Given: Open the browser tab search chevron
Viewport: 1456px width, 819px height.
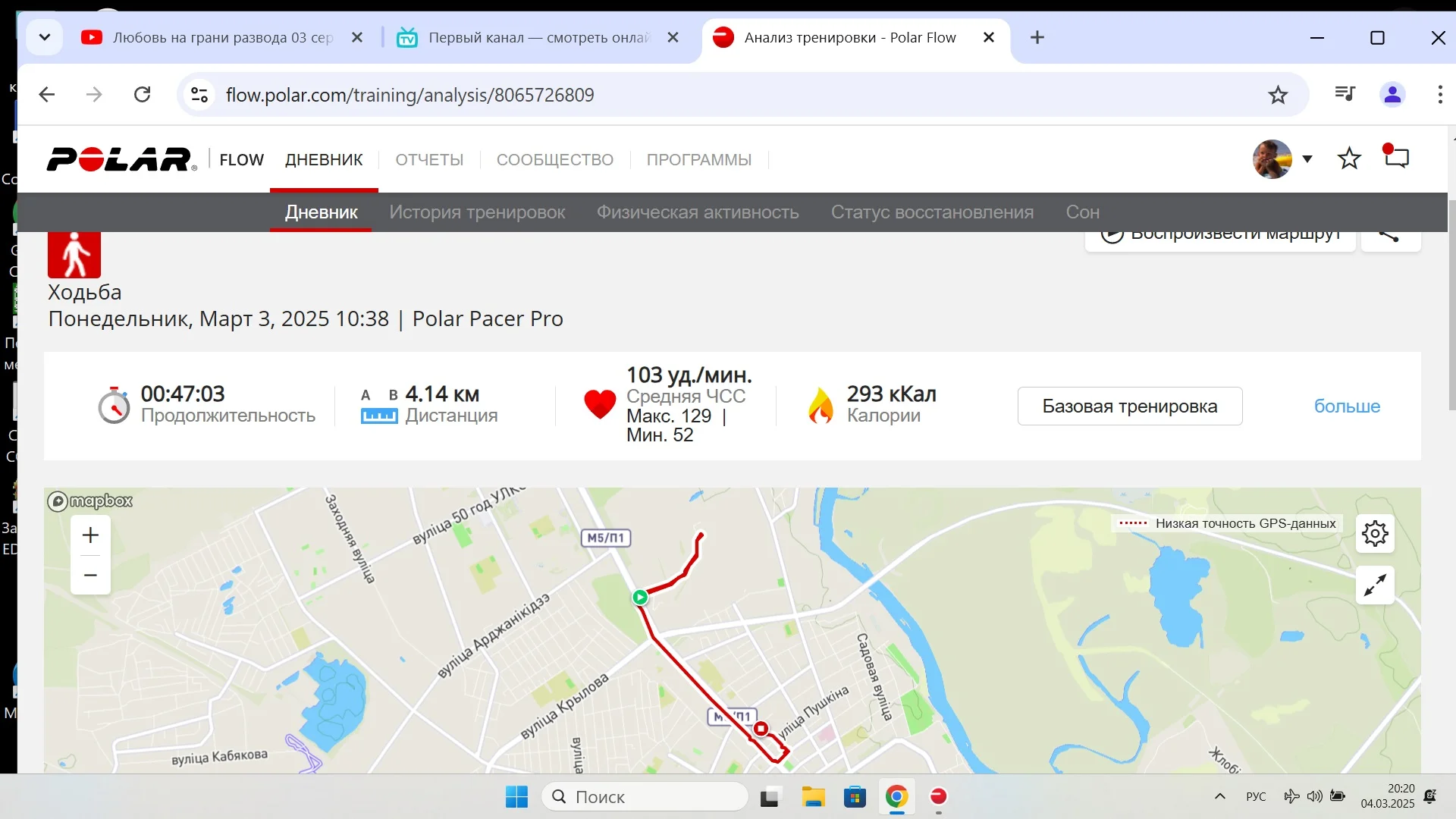Looking at the screenshot, I should click(45, 37).
